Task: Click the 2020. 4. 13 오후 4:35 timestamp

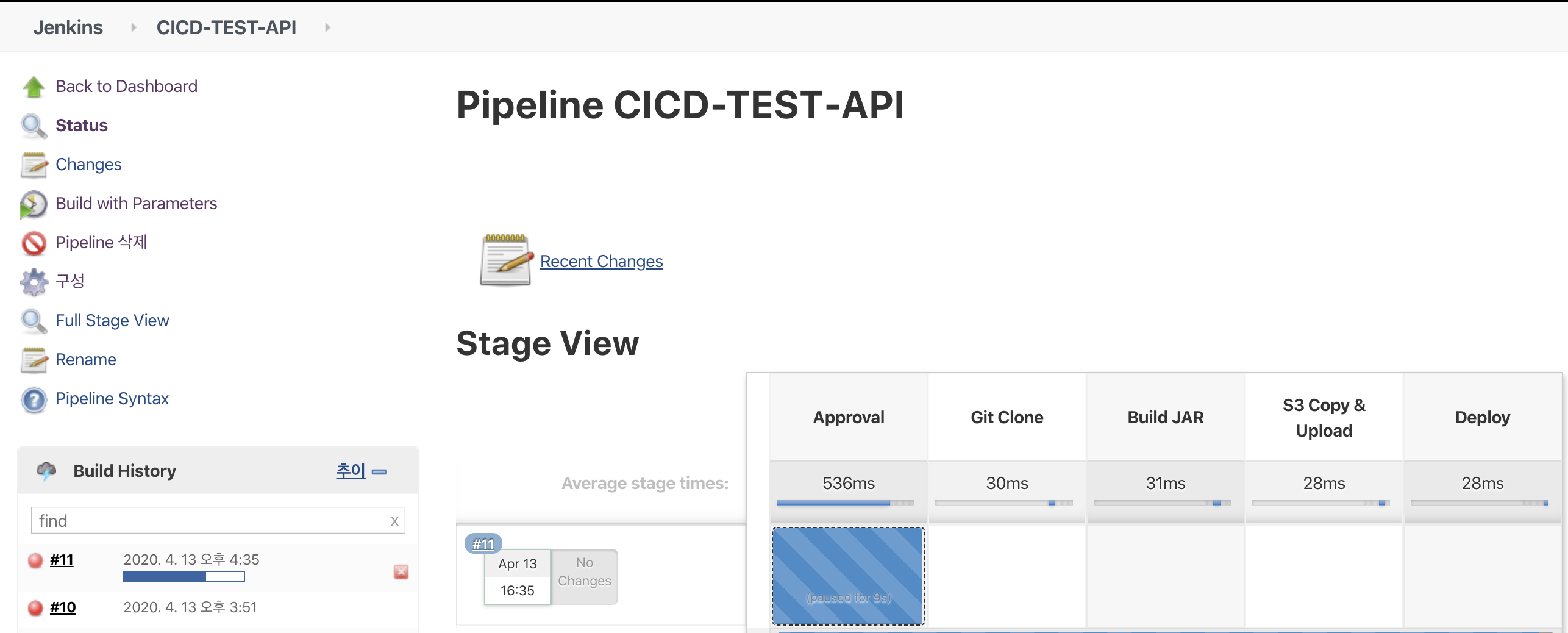Action: pyautogui.click(x=191, y=559)
